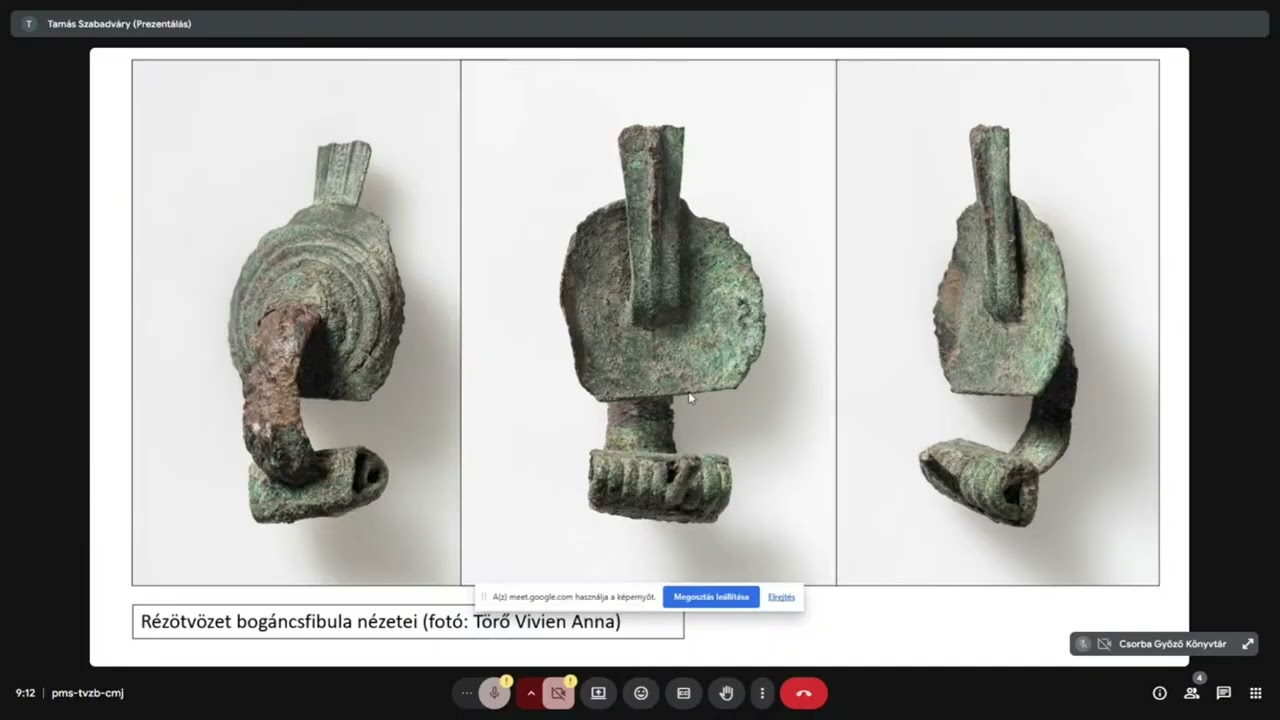Click the muted mic indicator on self-view tile

pos(1083,644)
